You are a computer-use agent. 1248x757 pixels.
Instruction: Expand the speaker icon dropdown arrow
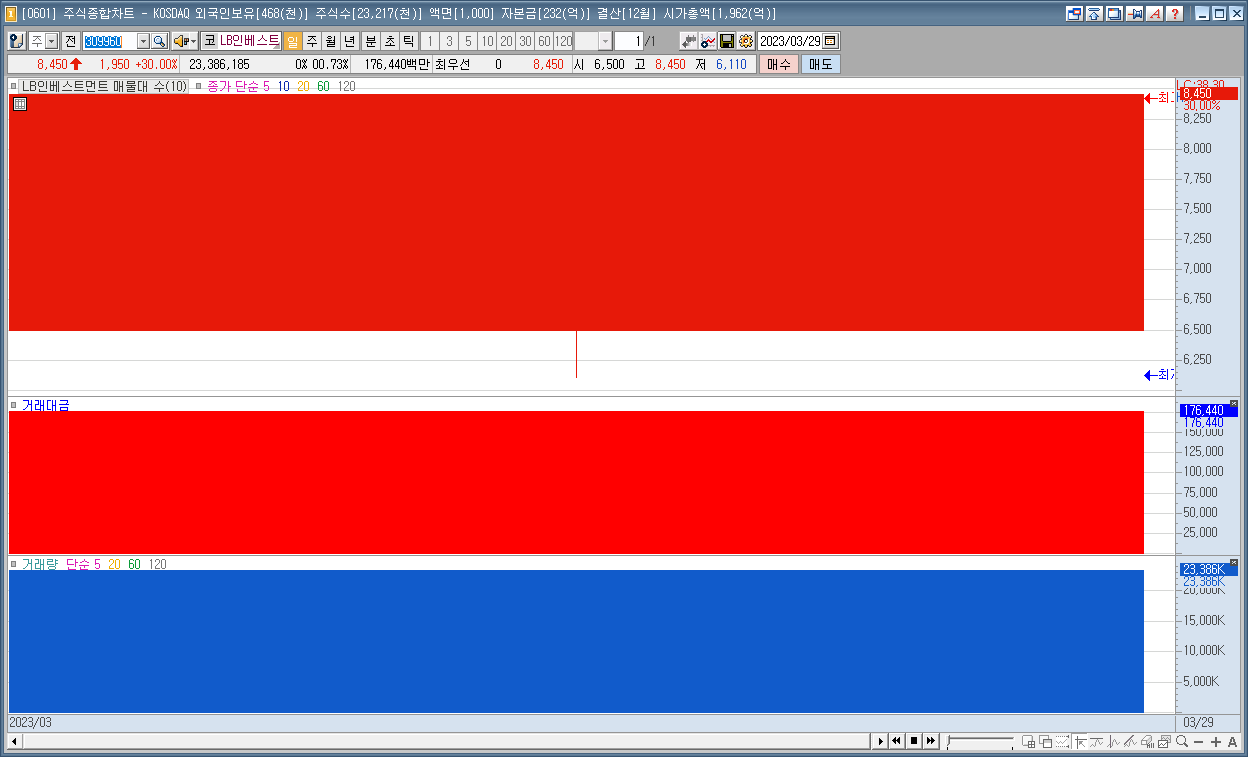[x=193, y=41]
